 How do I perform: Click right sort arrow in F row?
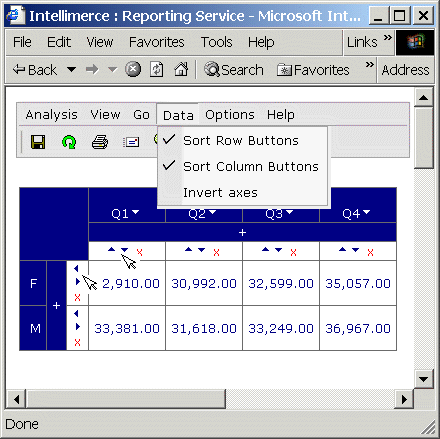[x=78, y=282]
